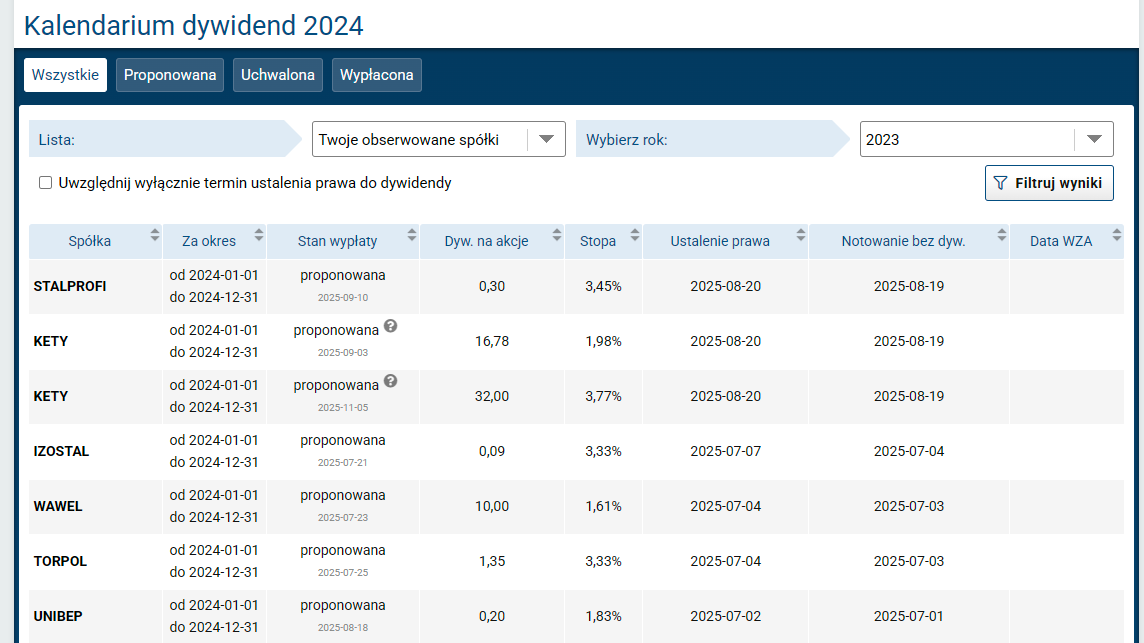Sort by Dyw. na akcje arrows
The height and width of the screenshot is (643, 1144).
click(557, 235)
